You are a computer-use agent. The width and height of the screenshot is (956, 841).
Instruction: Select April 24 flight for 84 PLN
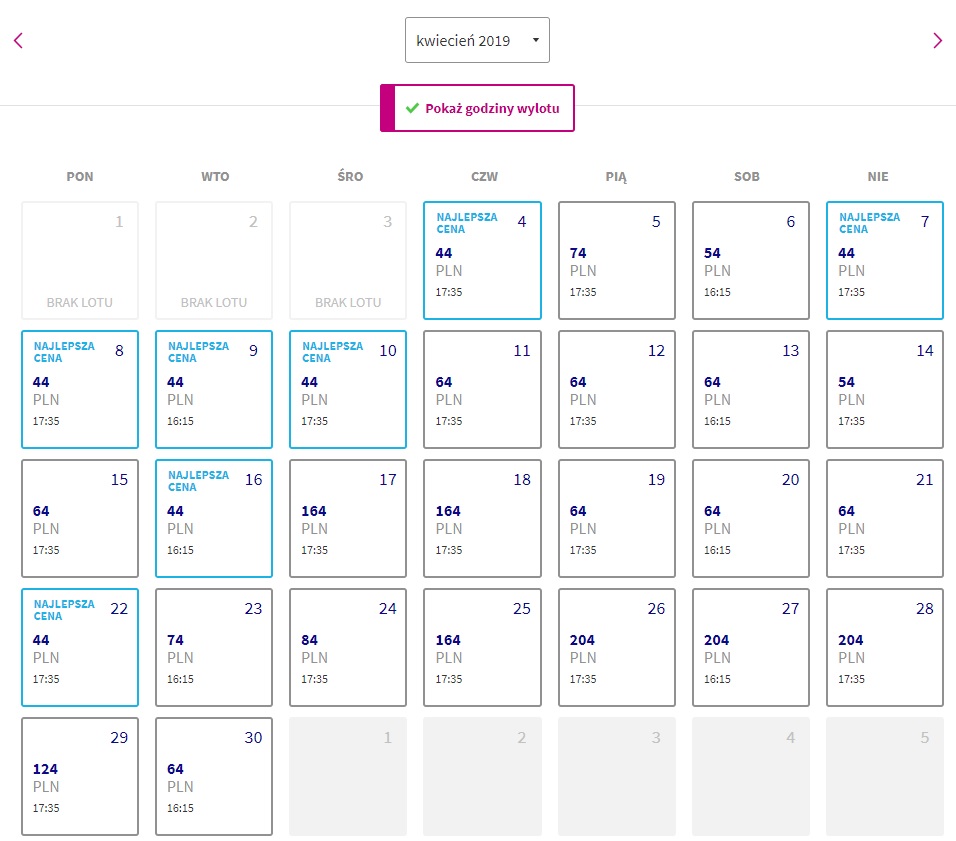348,647
